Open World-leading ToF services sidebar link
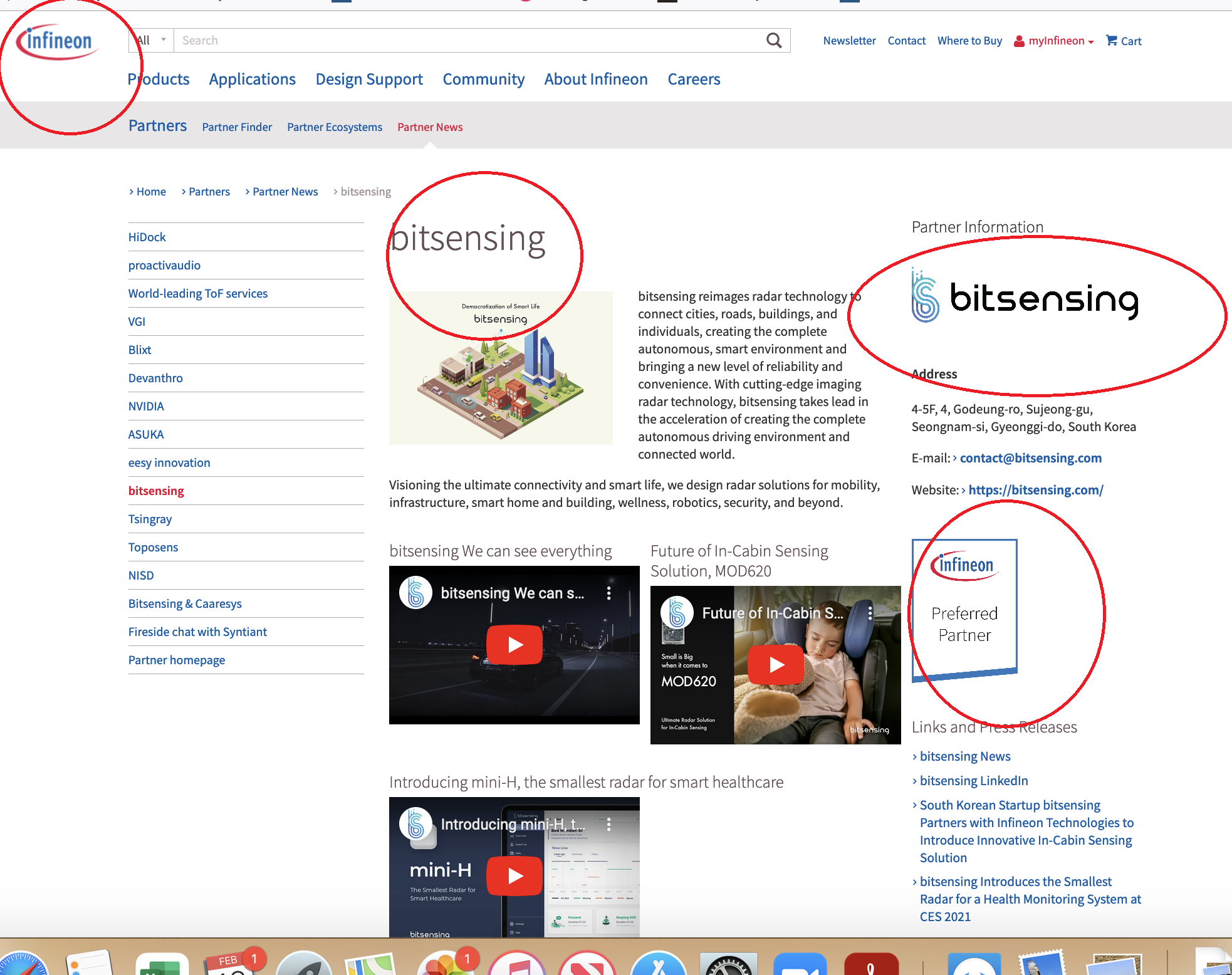This screenshot has height=975, width=1232. (x=198, y=293)
